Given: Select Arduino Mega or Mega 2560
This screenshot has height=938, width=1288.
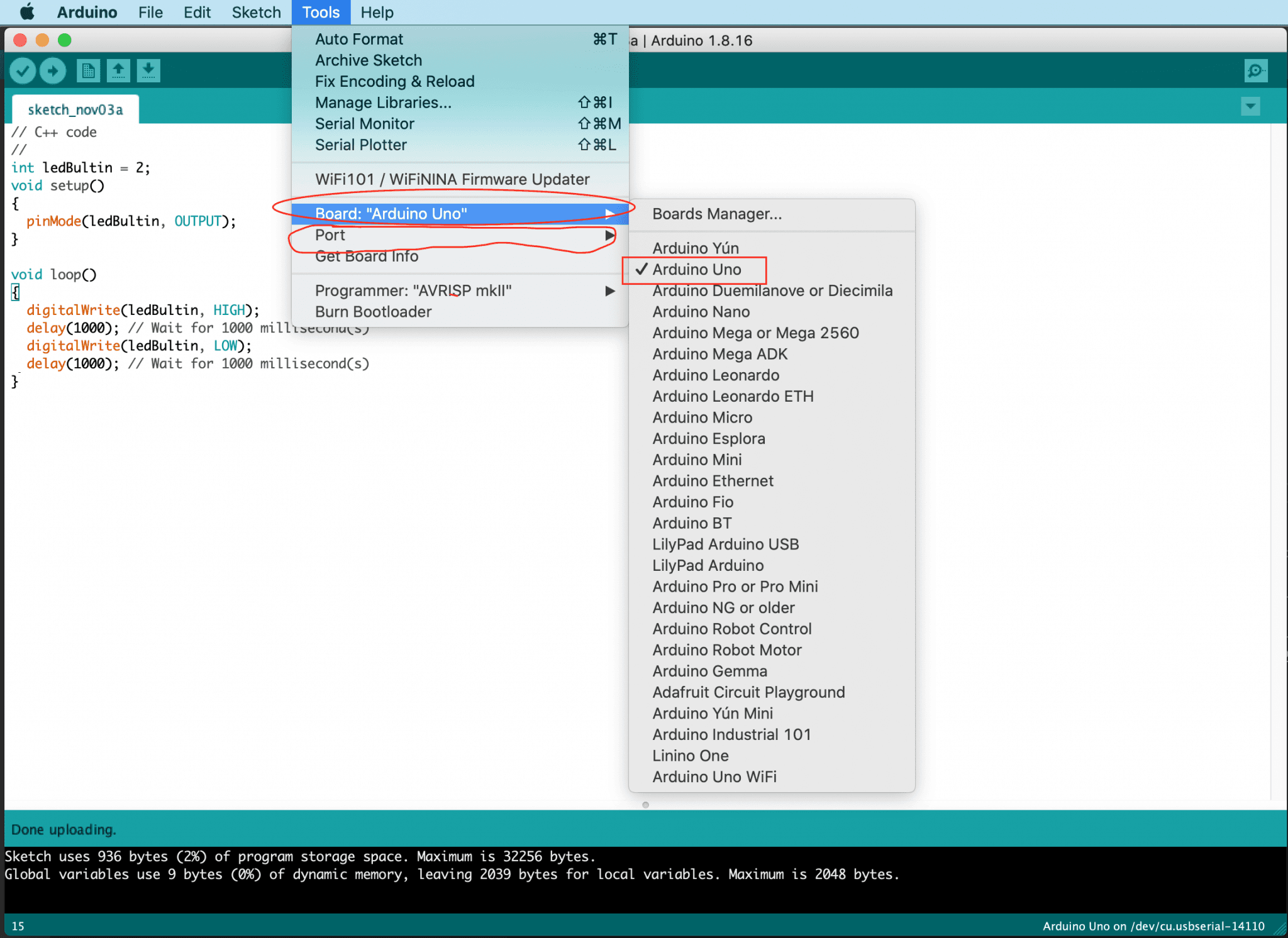Looking at the screenshot, I should tap(772, 333).
